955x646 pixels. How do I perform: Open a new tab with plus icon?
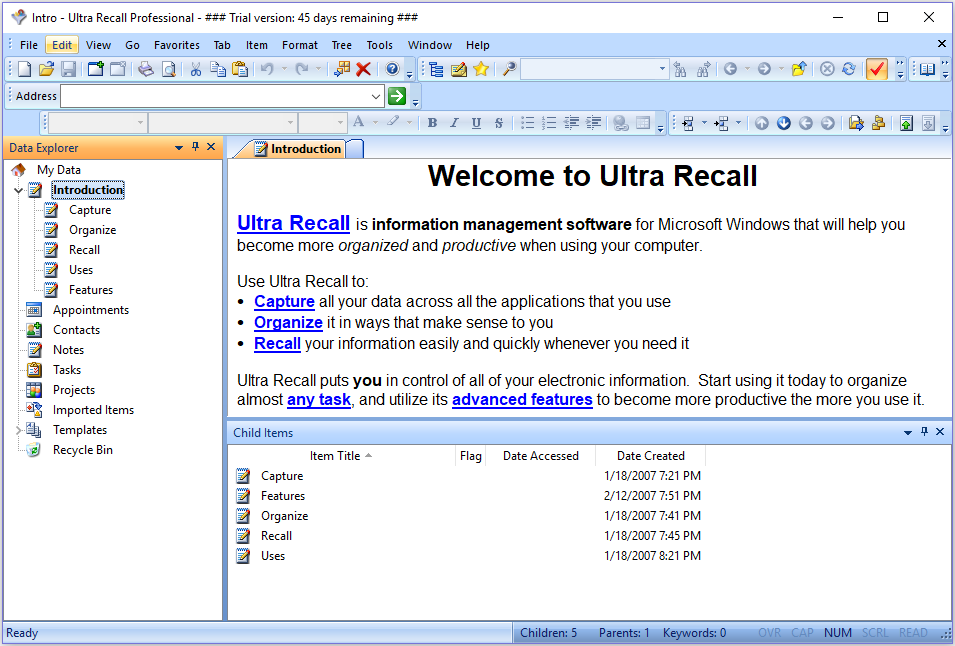point(96,69)
